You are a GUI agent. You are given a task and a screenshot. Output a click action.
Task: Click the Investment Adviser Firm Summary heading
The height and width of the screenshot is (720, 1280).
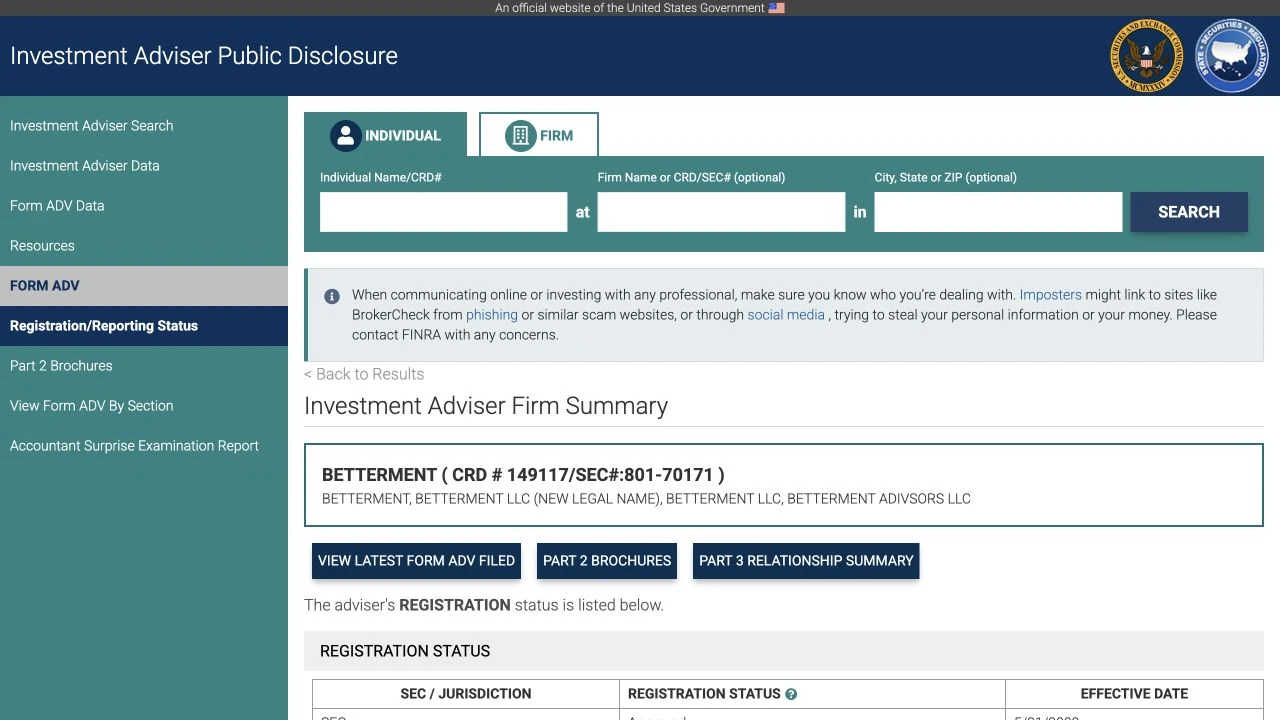(x=486, y=406)
